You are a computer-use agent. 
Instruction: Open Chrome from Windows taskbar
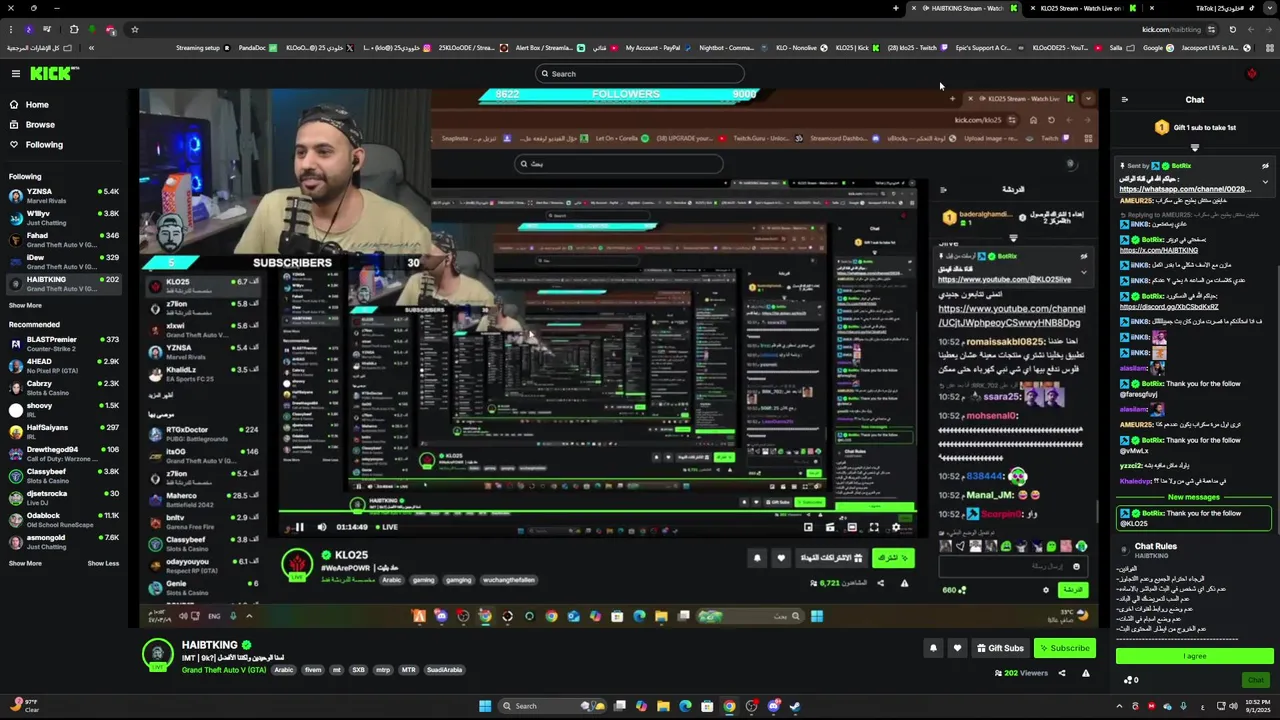729,706
